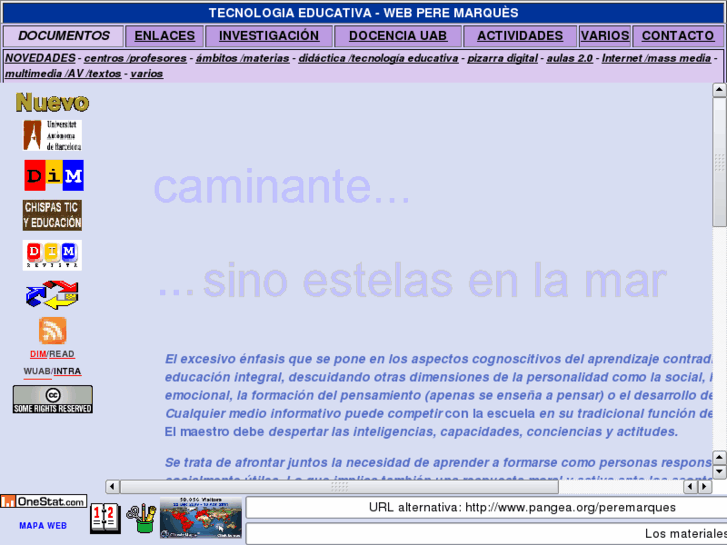Click the URL alternativa pangea.org text box
727x545 pixels.
click(x=486, y=507)
